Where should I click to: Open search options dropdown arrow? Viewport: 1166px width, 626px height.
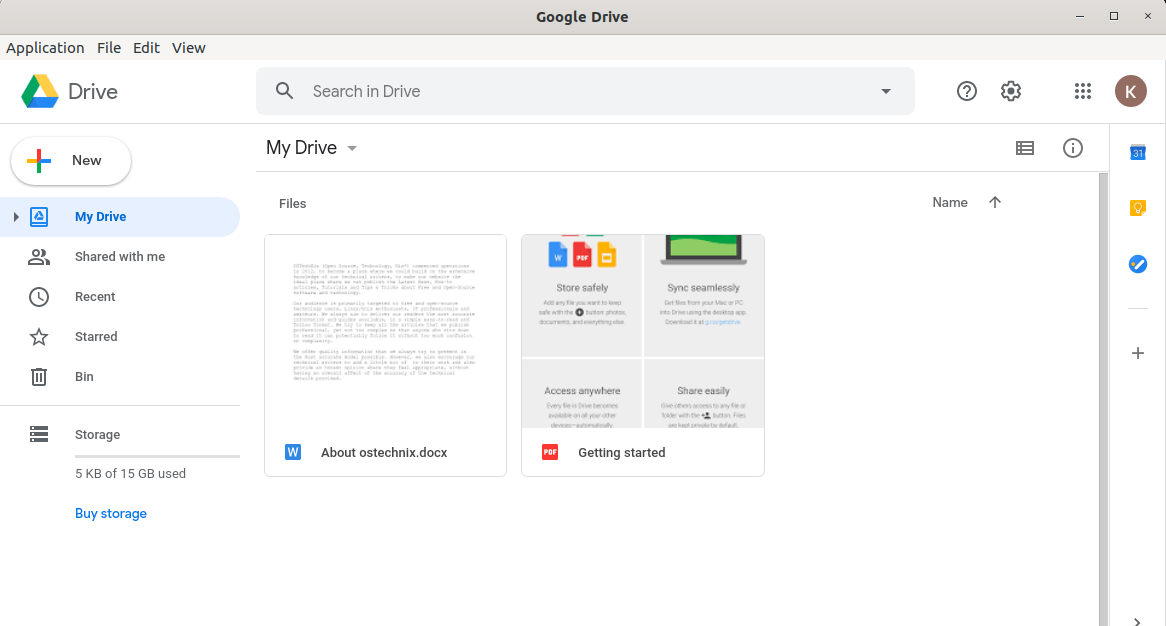click(886, 91)
